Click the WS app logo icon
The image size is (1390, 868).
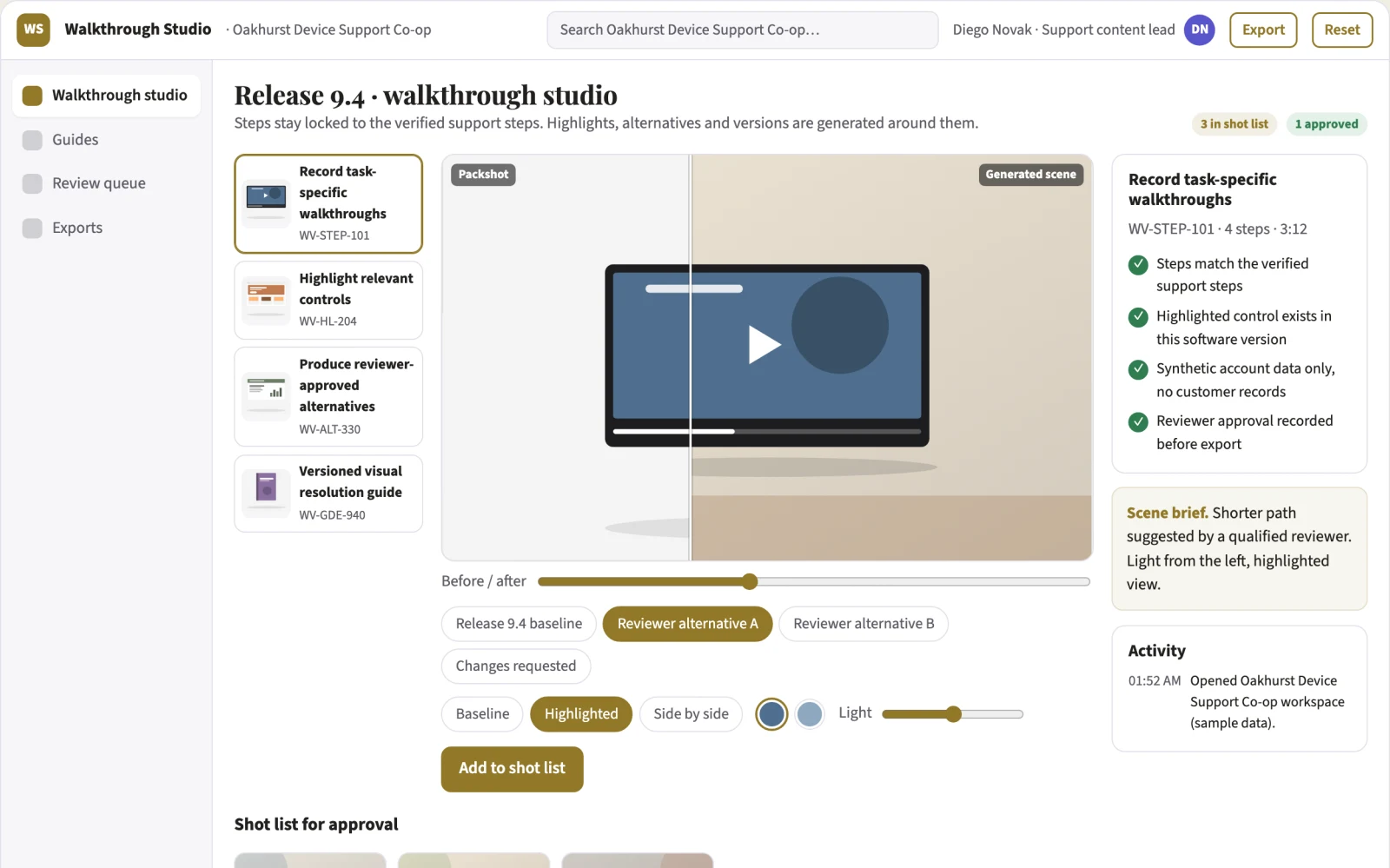[x=33, y=30]
